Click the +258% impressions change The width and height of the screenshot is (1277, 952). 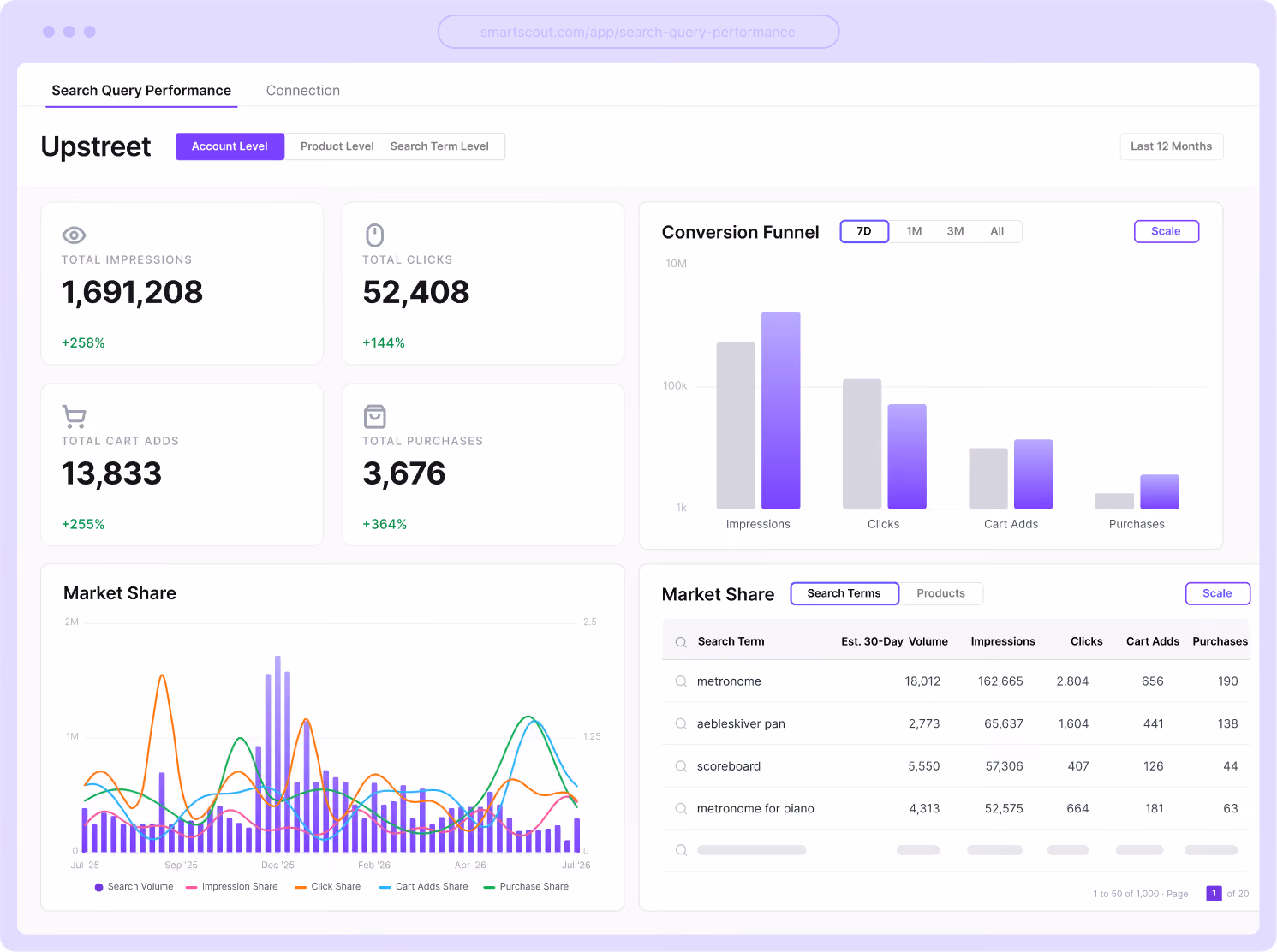(83, 342)
